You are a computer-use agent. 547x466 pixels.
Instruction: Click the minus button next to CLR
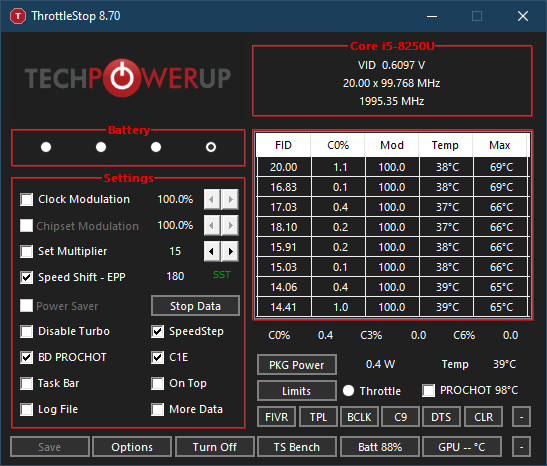[522, 417]
